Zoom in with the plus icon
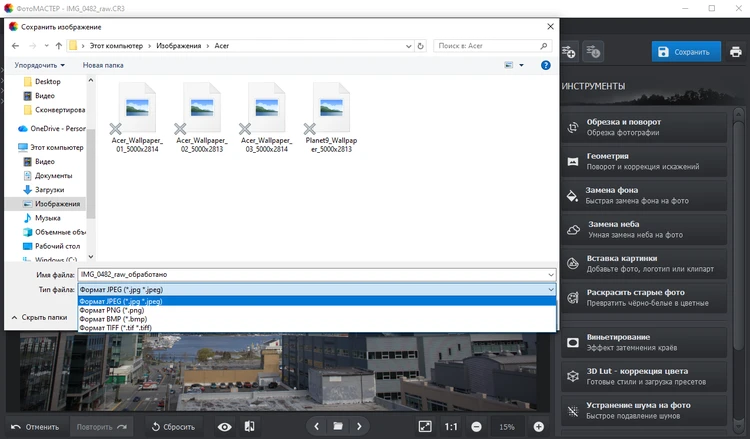 tap(539, 427)
